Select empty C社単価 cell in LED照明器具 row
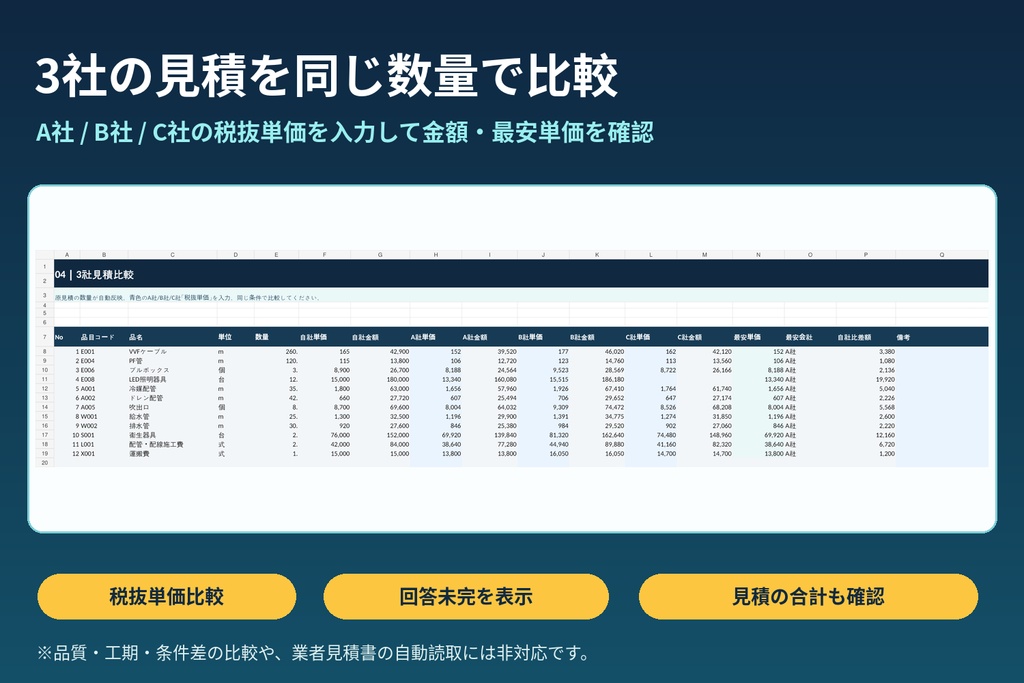Screen dimensions: 1024x683 point(650,379)
